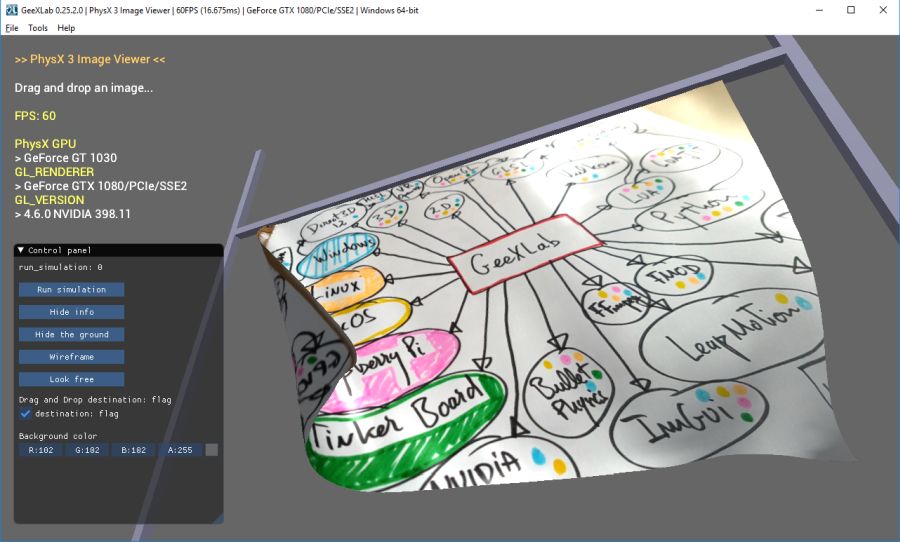900x542 pixels.
Task: Click the 'run_simulation: 0' text
Action: pos(61,267)
